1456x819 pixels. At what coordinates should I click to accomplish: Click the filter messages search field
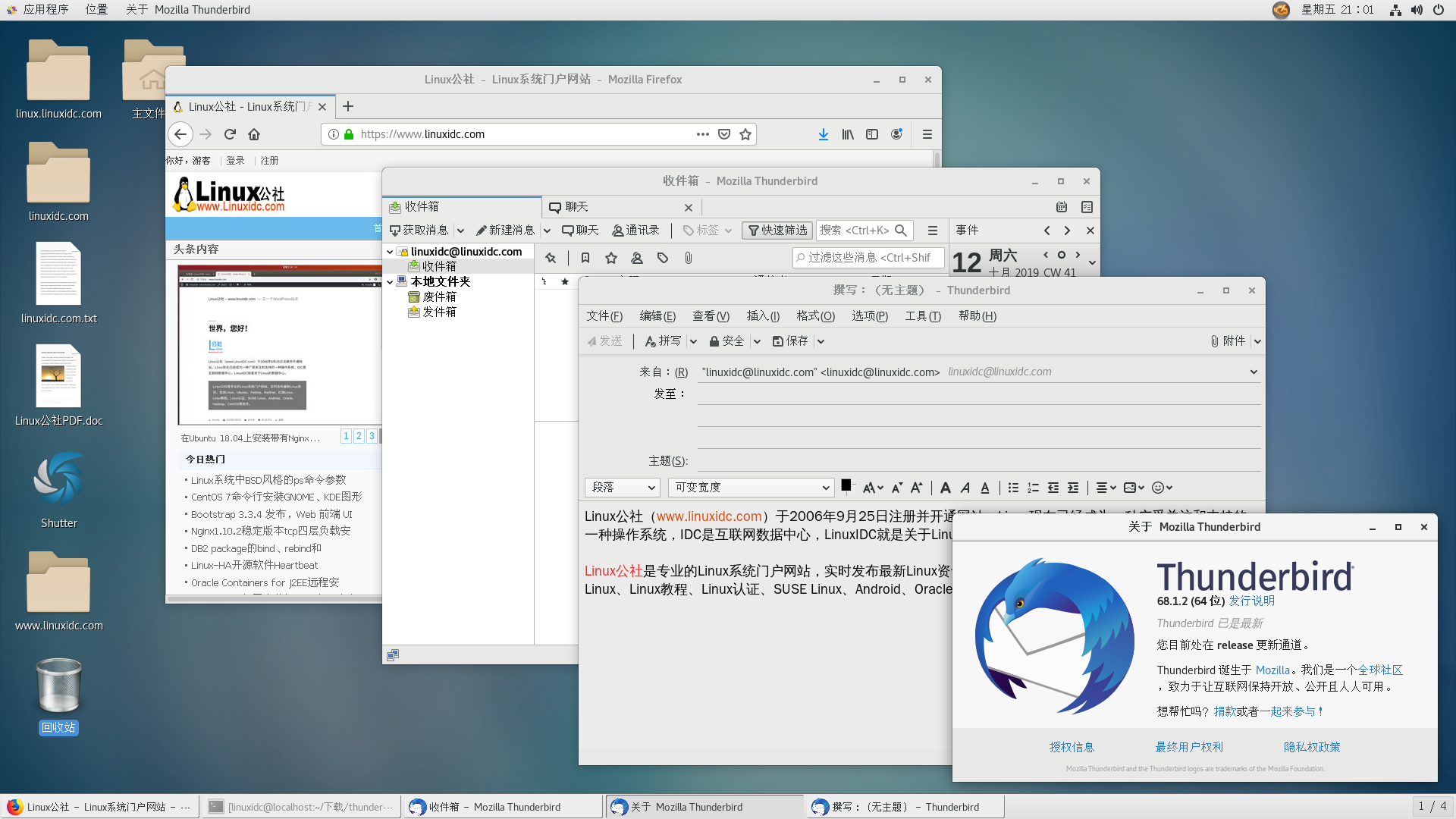(x=868, y=258)
